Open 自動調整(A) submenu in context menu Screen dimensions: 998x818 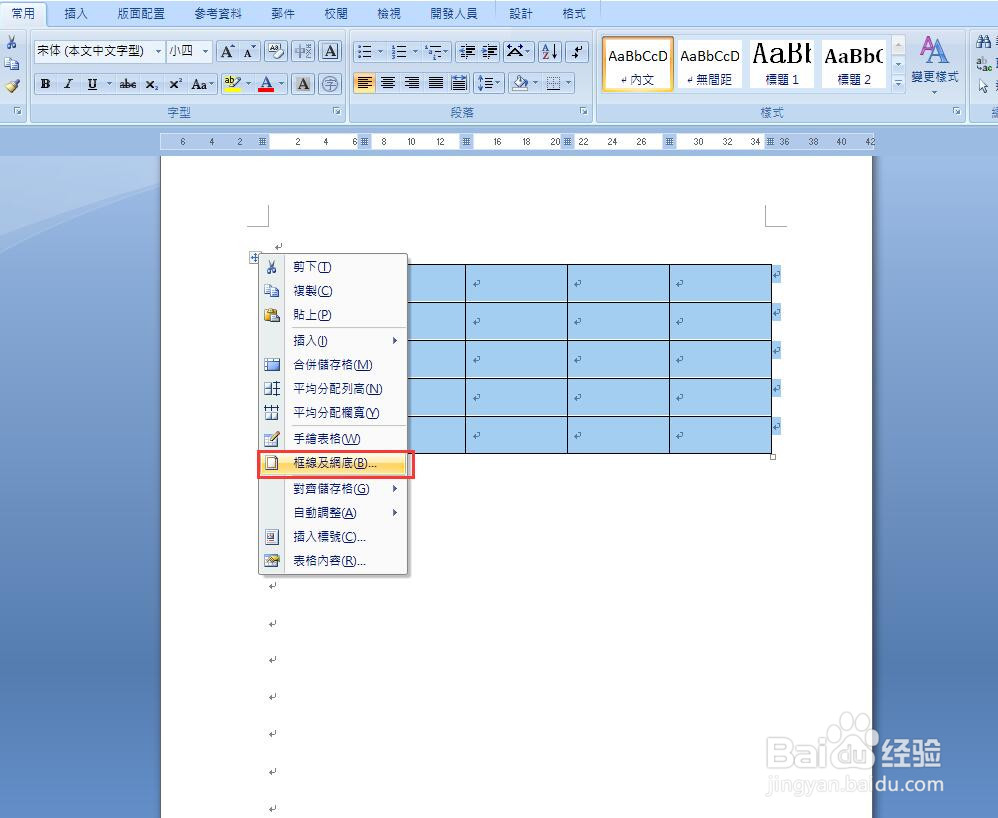click(x=333, y=513)
